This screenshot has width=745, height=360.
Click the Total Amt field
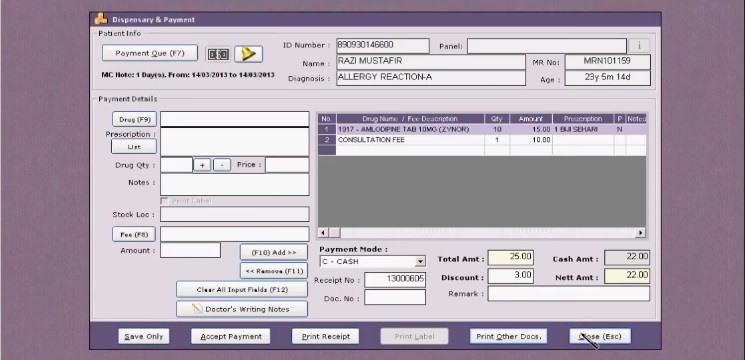click(x=511, y=257)
